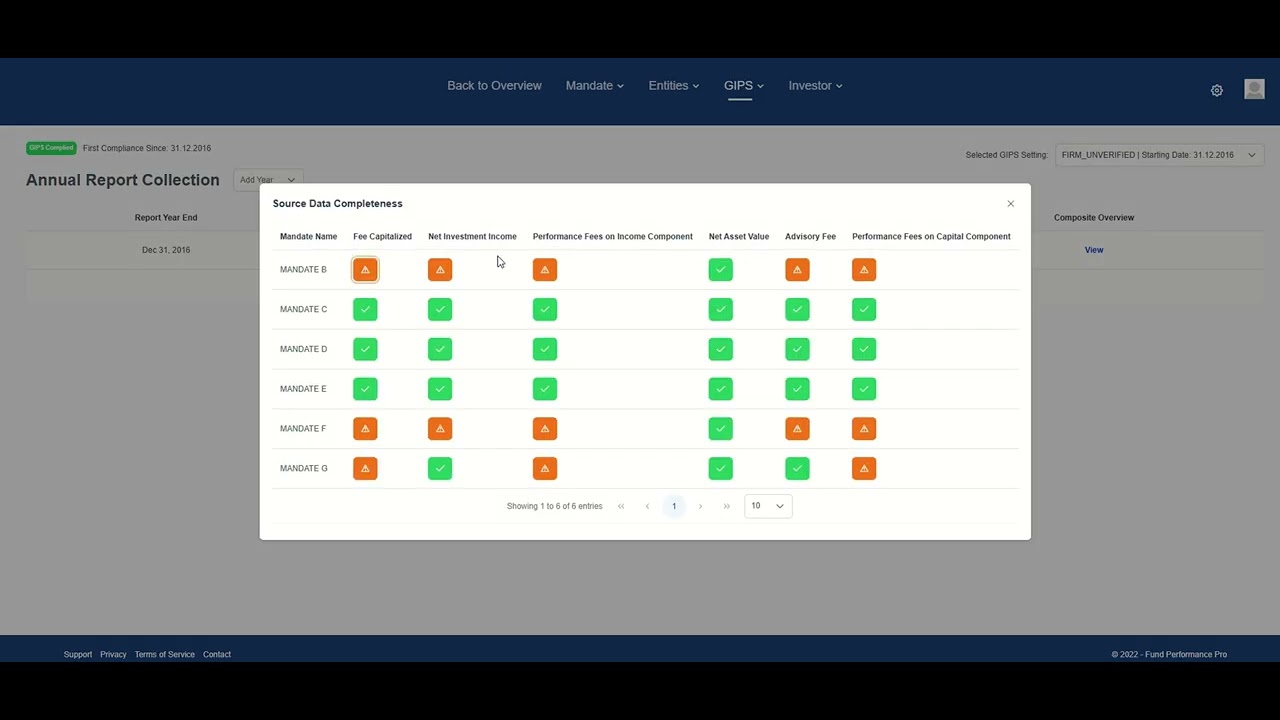
Task: Close the Source Data Completeness dialog
Action: point(1011,204)
